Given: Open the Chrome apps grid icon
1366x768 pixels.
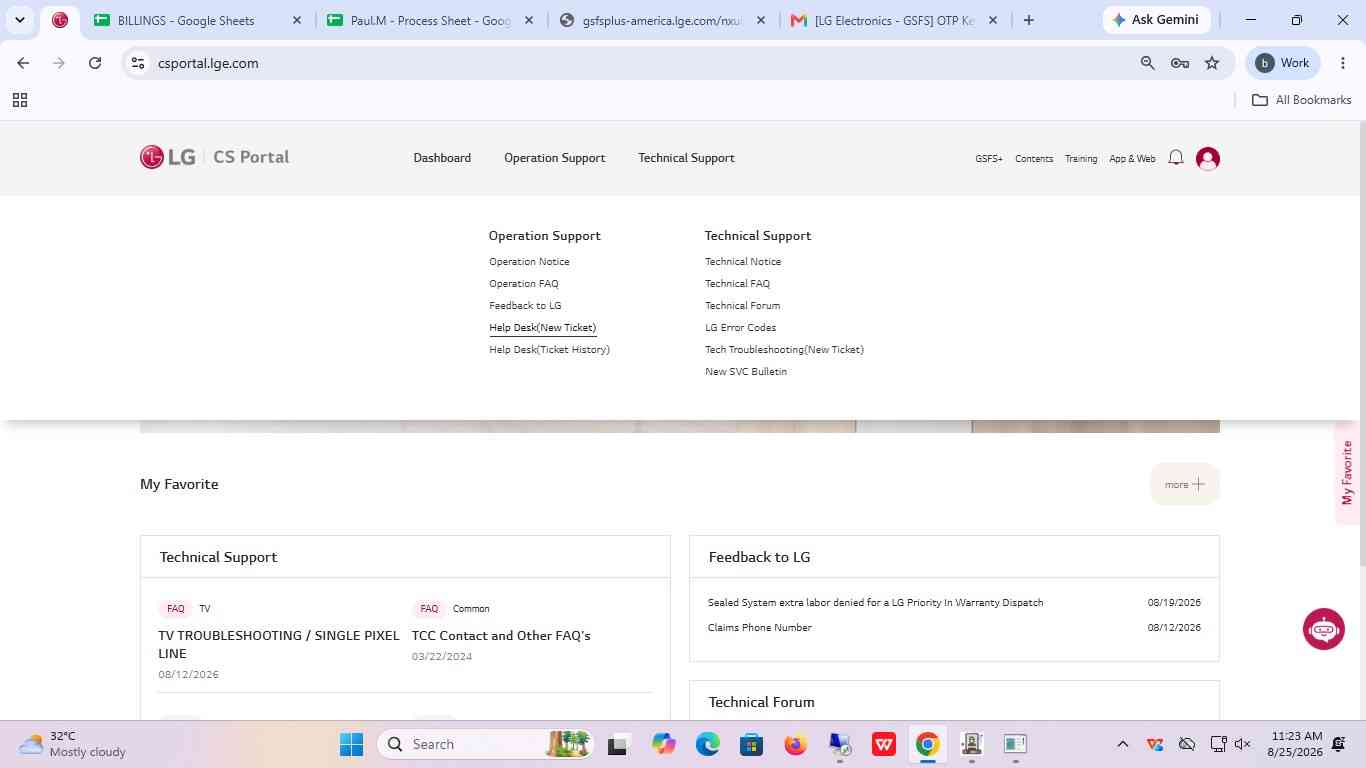Looking at the screenshot, I should tap(19, 100).
